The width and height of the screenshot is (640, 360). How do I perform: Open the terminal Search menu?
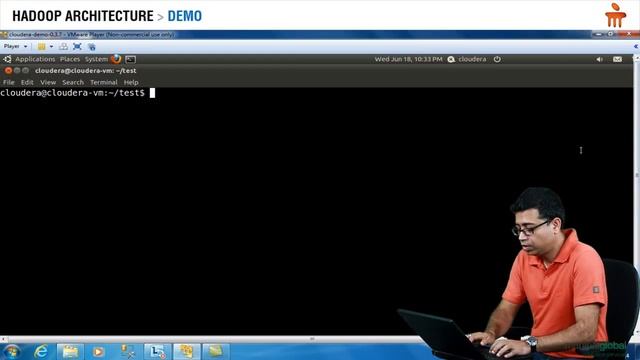73,82
